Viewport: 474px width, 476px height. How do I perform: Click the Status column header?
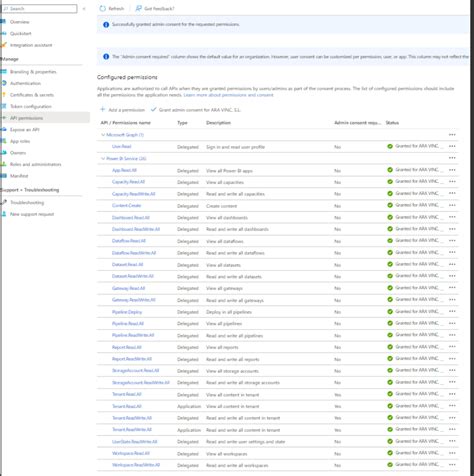pos(392,123)
